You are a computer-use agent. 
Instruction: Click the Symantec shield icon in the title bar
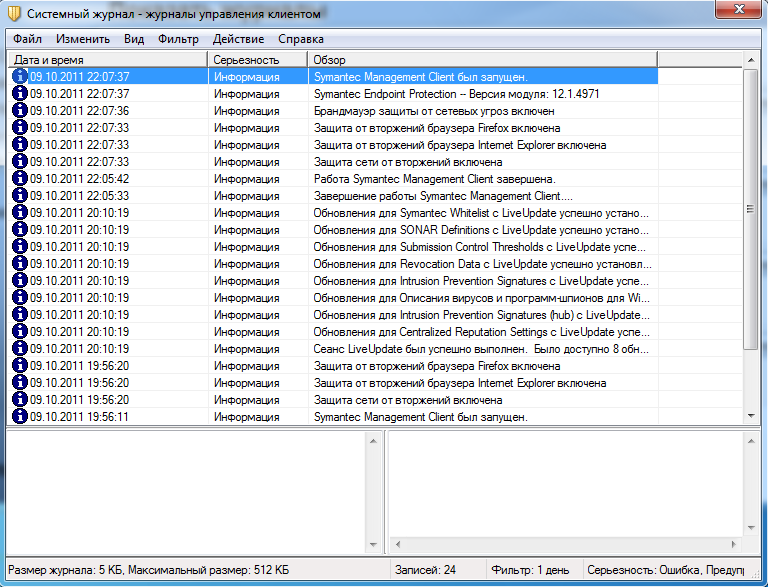[x=14, y=13]
